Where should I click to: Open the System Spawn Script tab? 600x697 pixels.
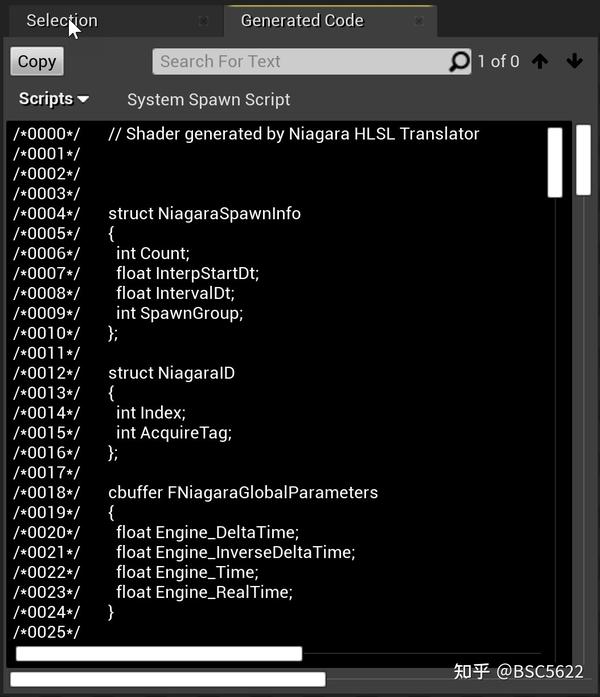click(208, 100)
